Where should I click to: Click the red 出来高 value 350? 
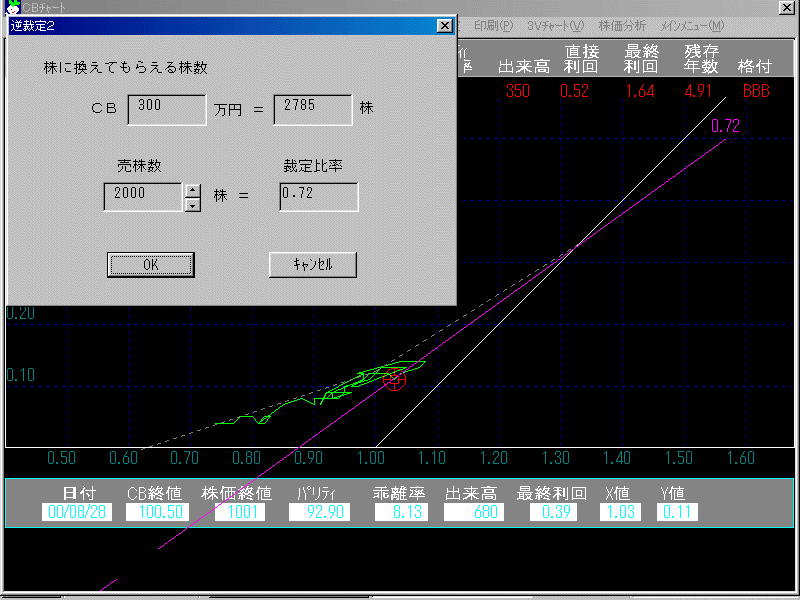pos(518,91)
